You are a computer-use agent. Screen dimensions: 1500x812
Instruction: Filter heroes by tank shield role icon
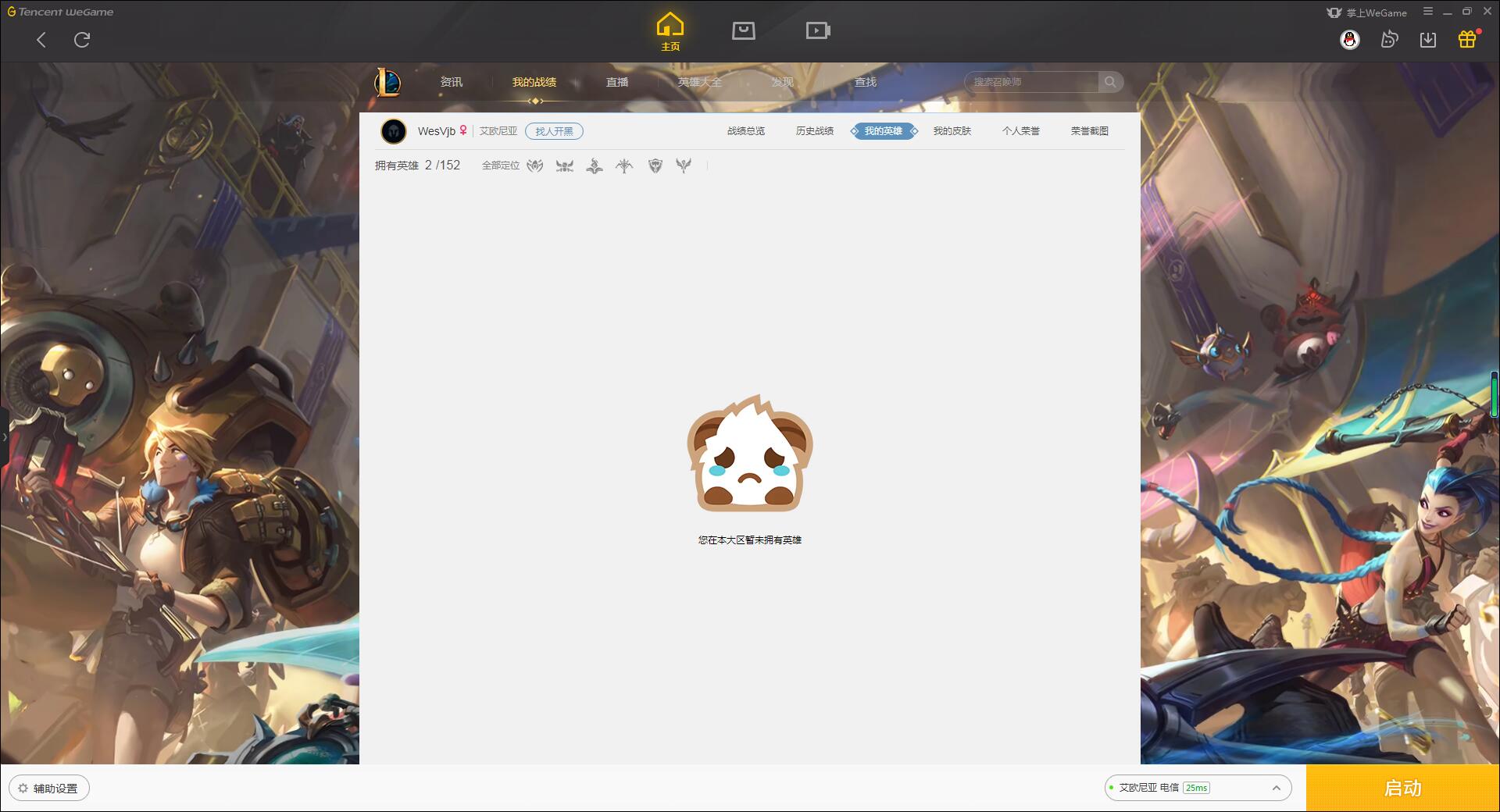[x=655, y=166]
